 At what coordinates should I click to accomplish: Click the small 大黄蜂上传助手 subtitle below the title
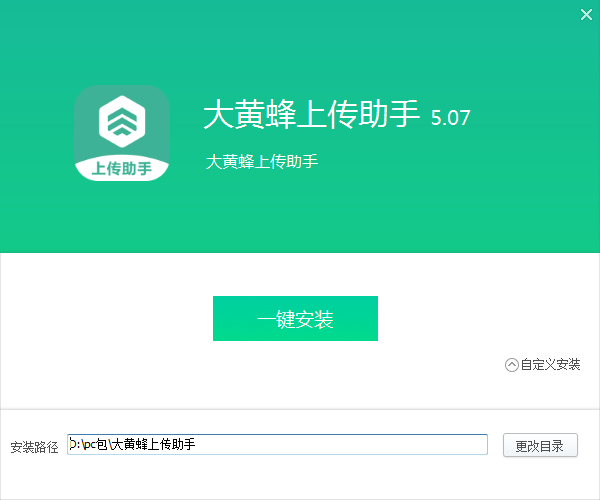(261, 161)
